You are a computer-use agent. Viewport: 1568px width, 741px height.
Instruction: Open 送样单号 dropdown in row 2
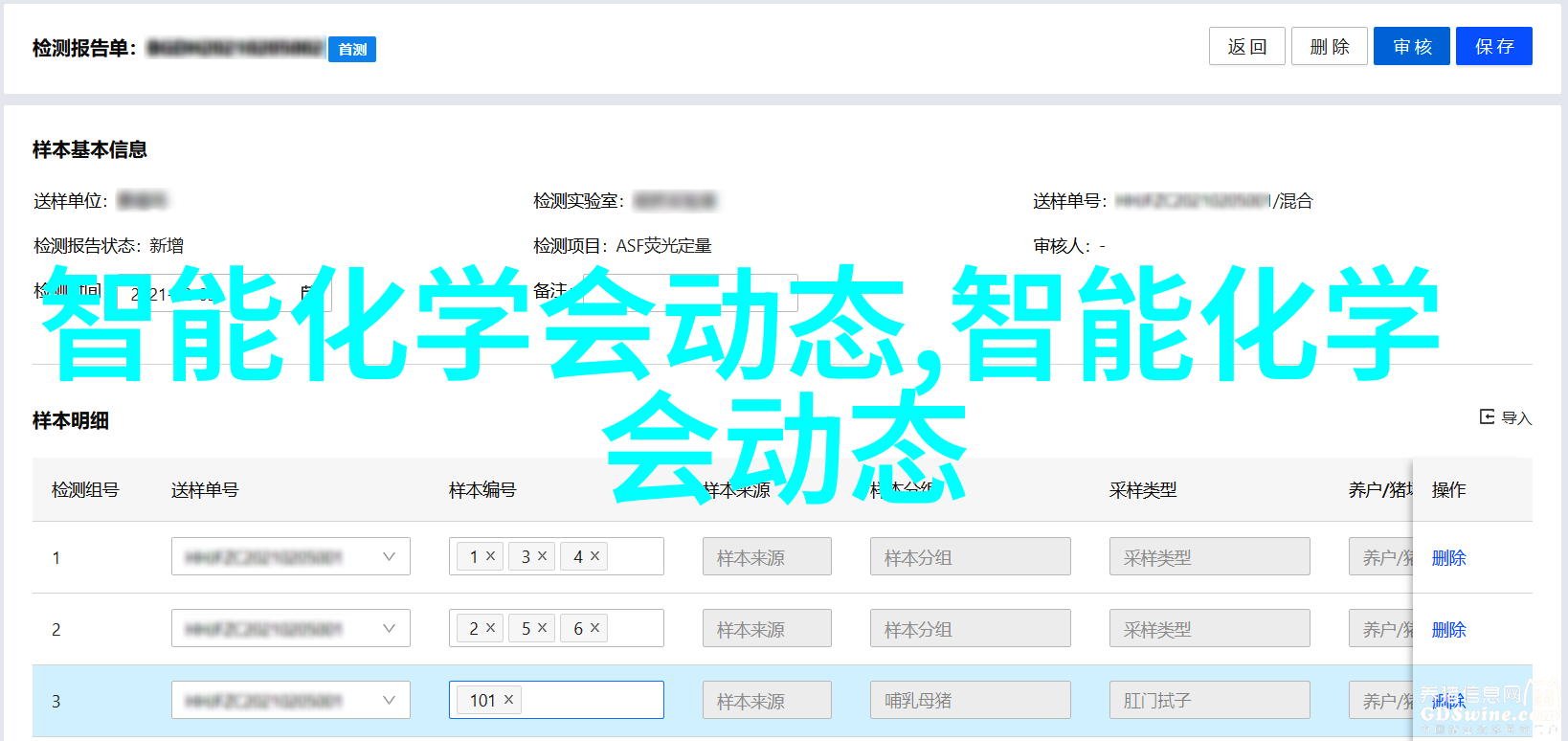pyautogui.click(x=290, y=628)
